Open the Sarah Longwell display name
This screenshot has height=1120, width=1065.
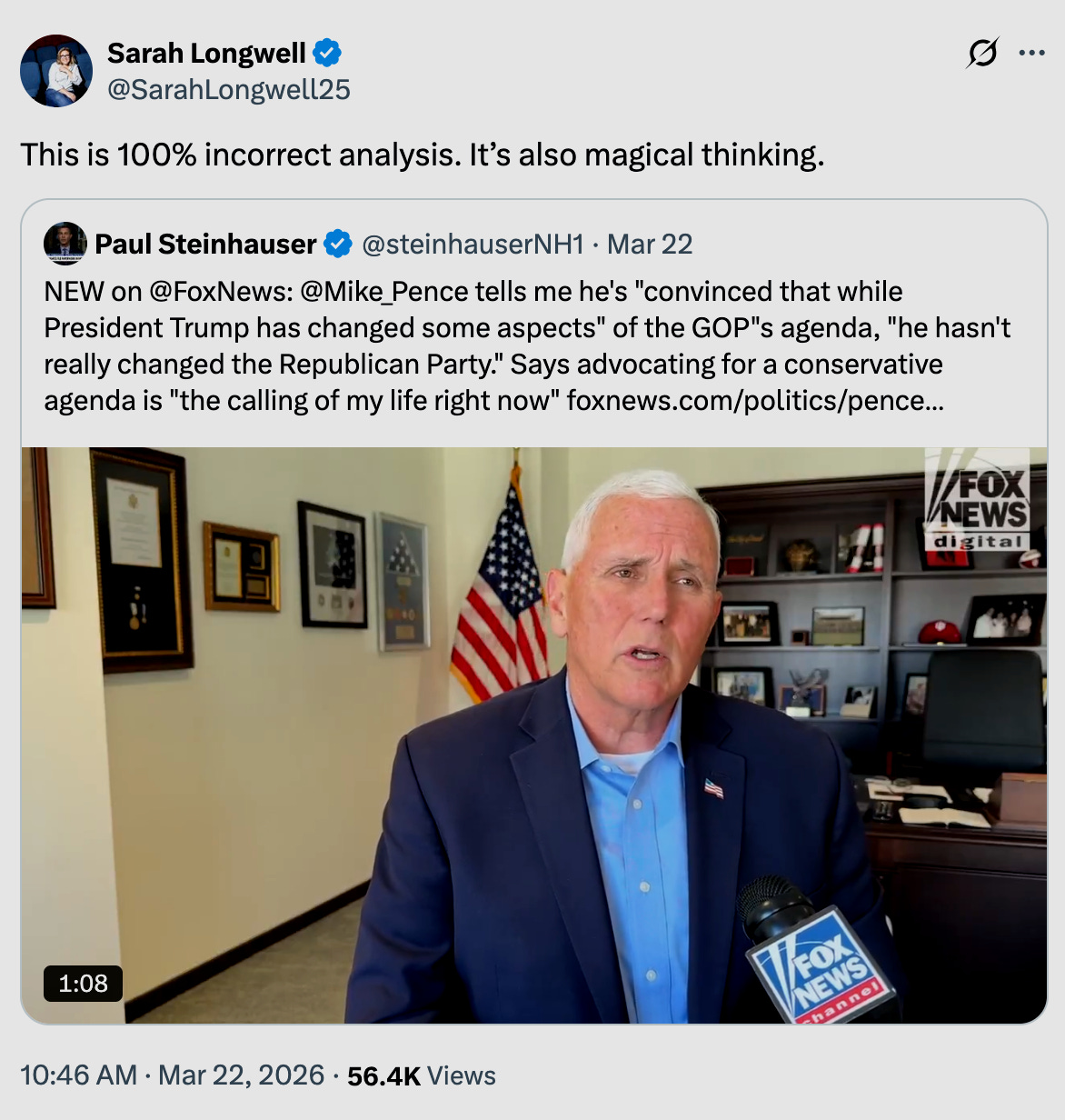206,53
